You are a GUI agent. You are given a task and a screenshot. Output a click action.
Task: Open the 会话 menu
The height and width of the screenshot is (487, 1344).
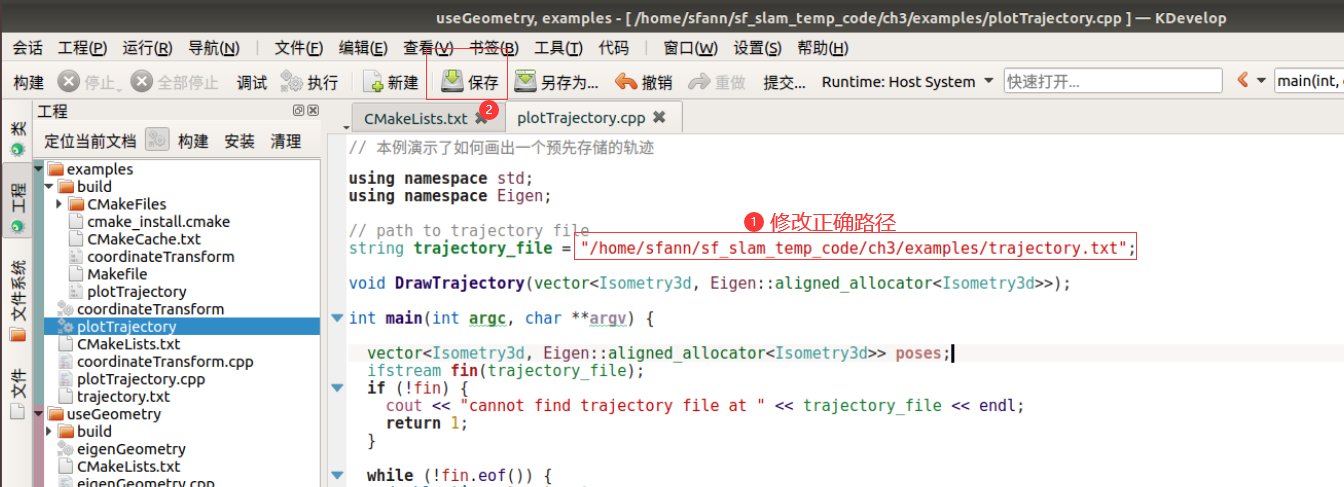tap(28, 48)
